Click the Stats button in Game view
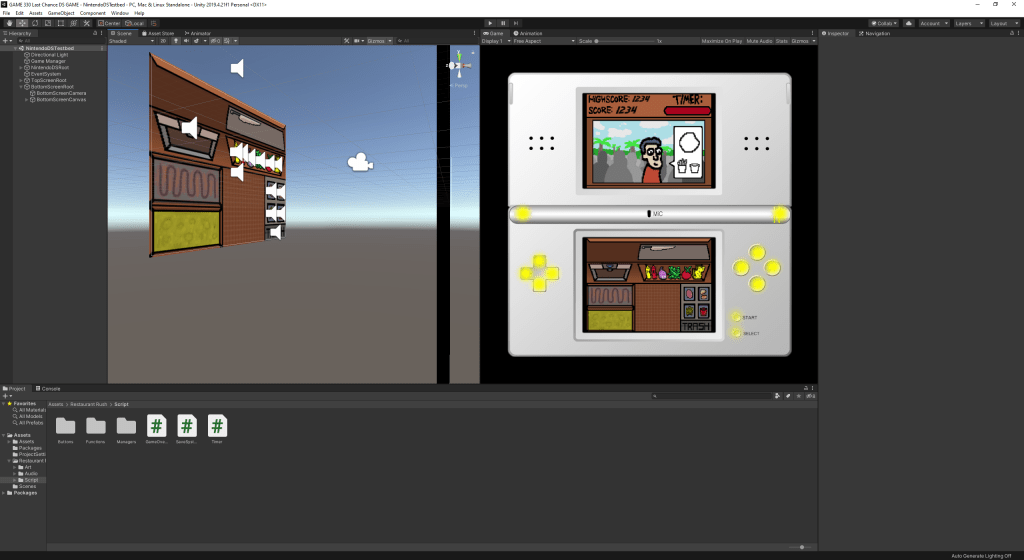The image size is (1024, 560). coord(782,41)
